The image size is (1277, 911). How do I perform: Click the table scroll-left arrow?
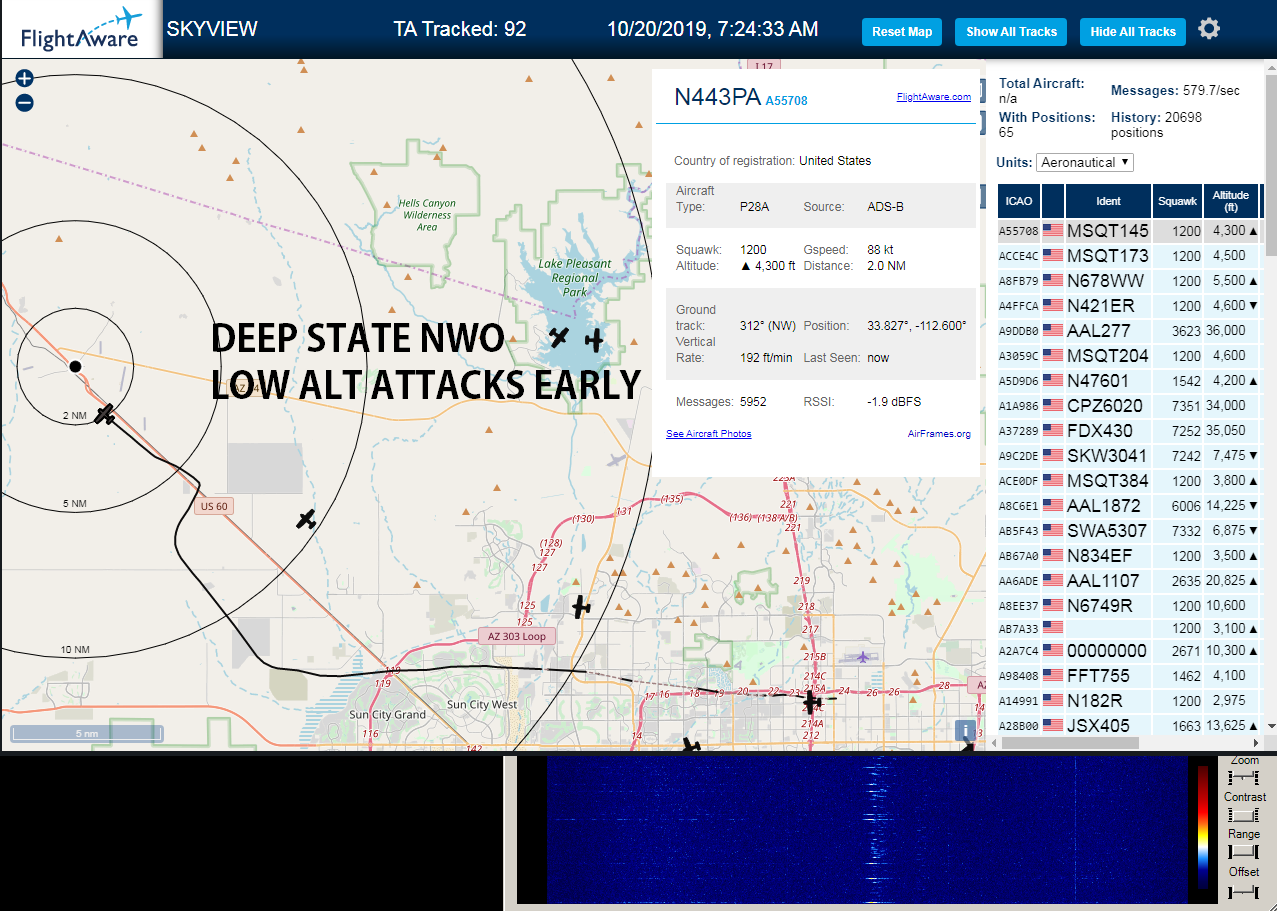(992, 743)
